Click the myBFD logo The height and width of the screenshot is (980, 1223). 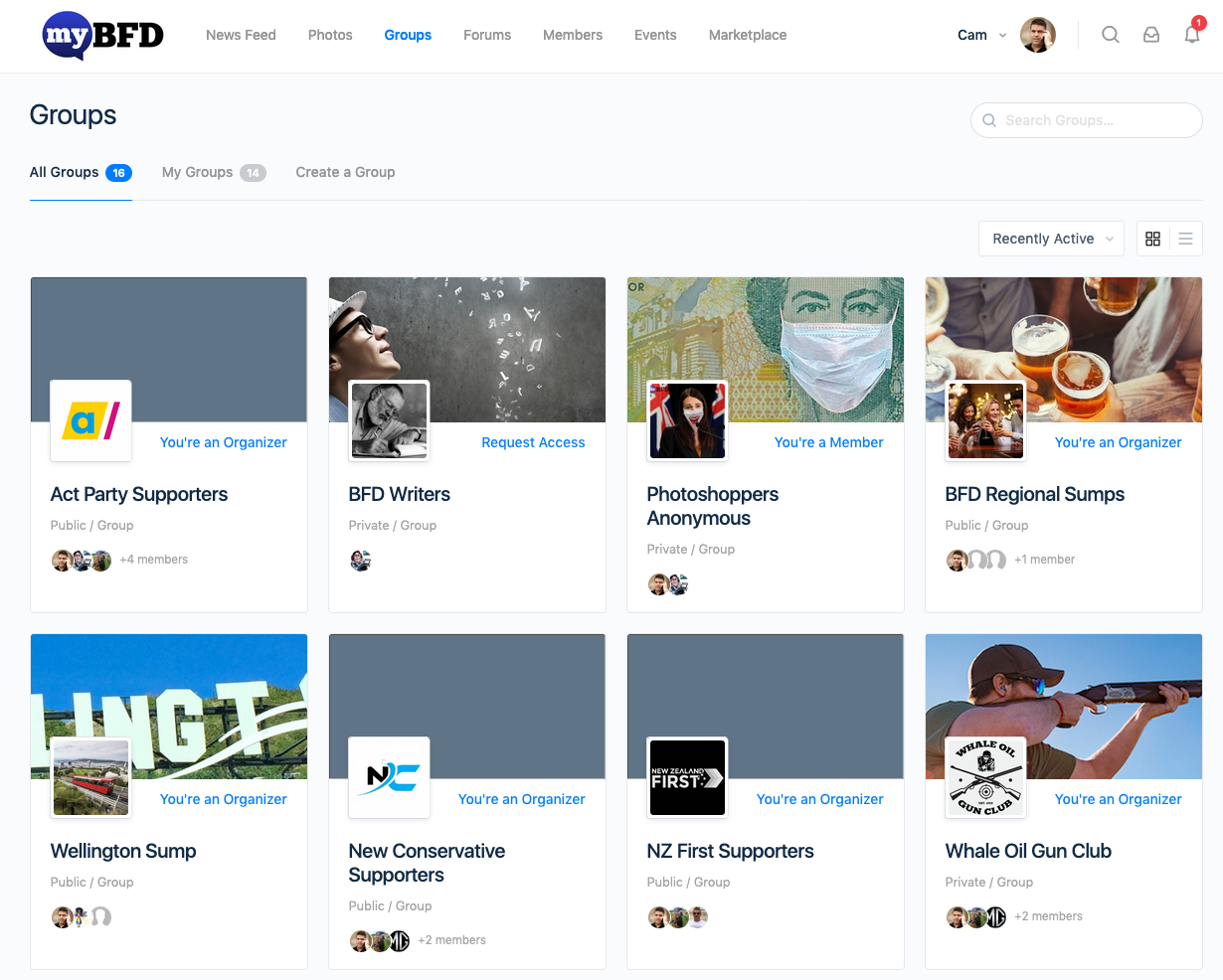click(102, 36)
